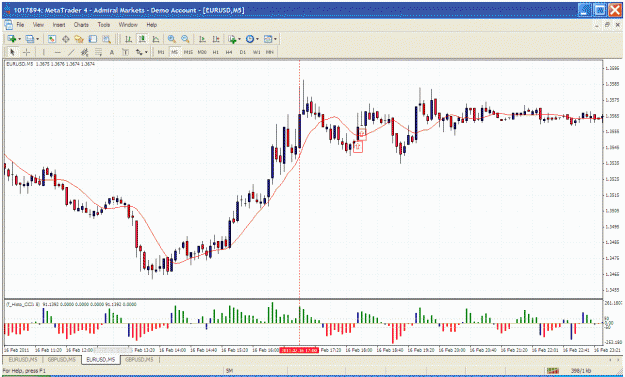Switch to the first EURUSD,M5 chart tab
This screenshot has height=377, width=625.
pos(23,359)
